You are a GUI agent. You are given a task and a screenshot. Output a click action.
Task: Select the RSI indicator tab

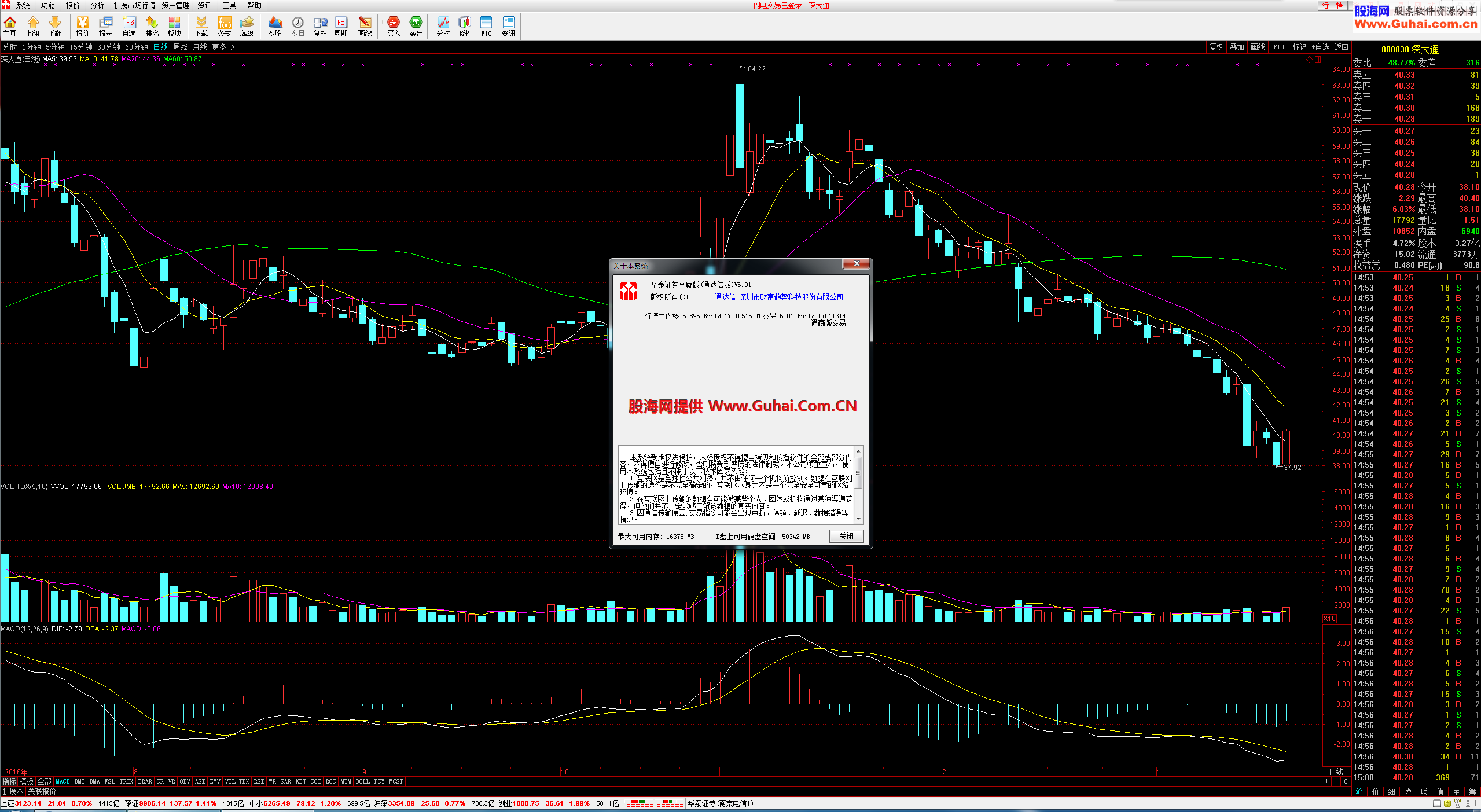pyautogui.click(x=259, y=781)
